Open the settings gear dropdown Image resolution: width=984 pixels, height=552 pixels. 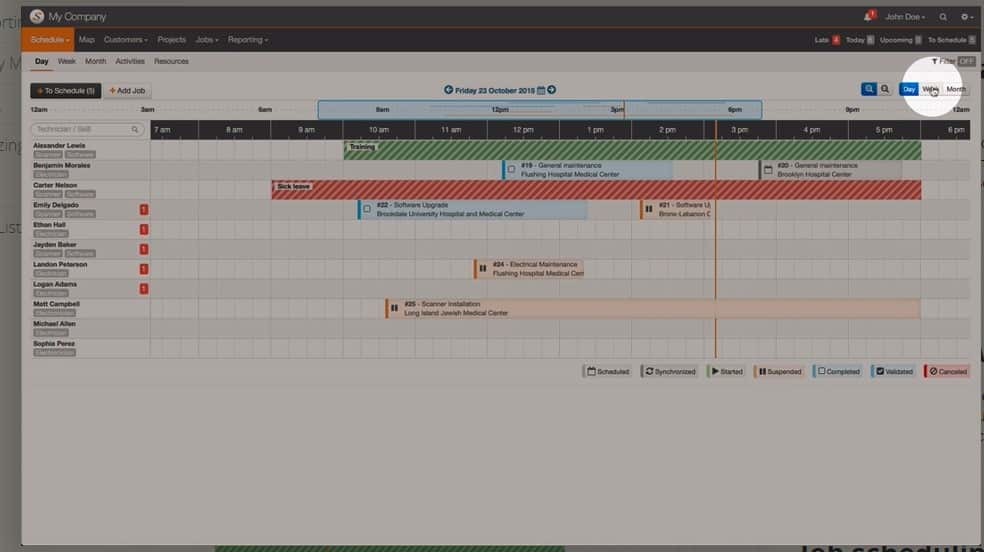[966, 17]
